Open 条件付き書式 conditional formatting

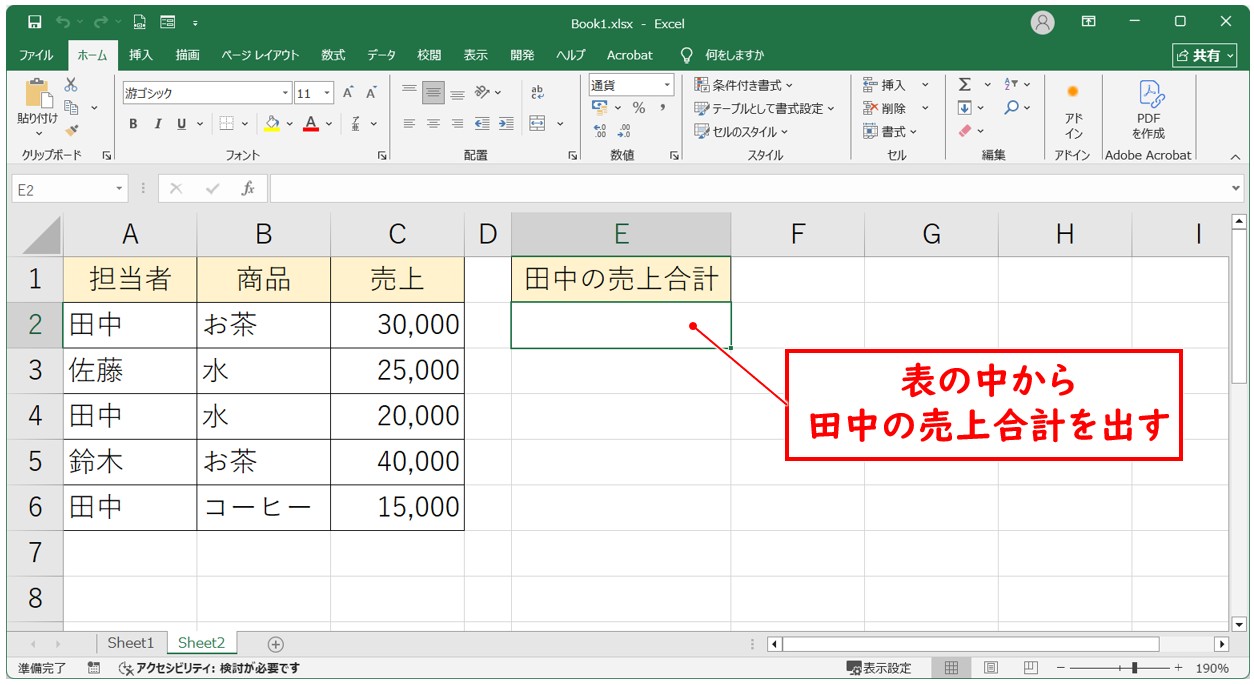[744, 85]
